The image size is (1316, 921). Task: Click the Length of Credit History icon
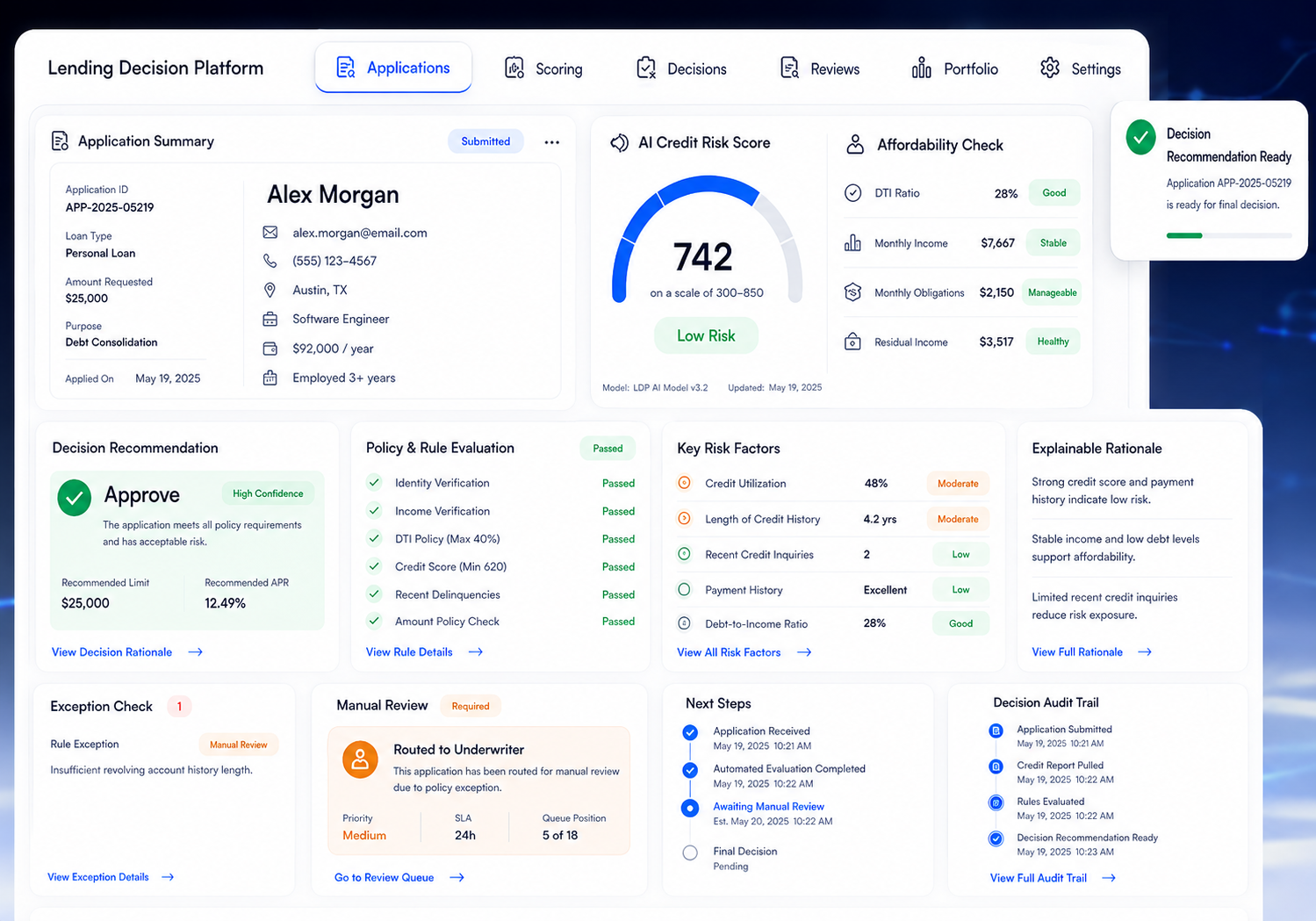[x=685, y=518]
